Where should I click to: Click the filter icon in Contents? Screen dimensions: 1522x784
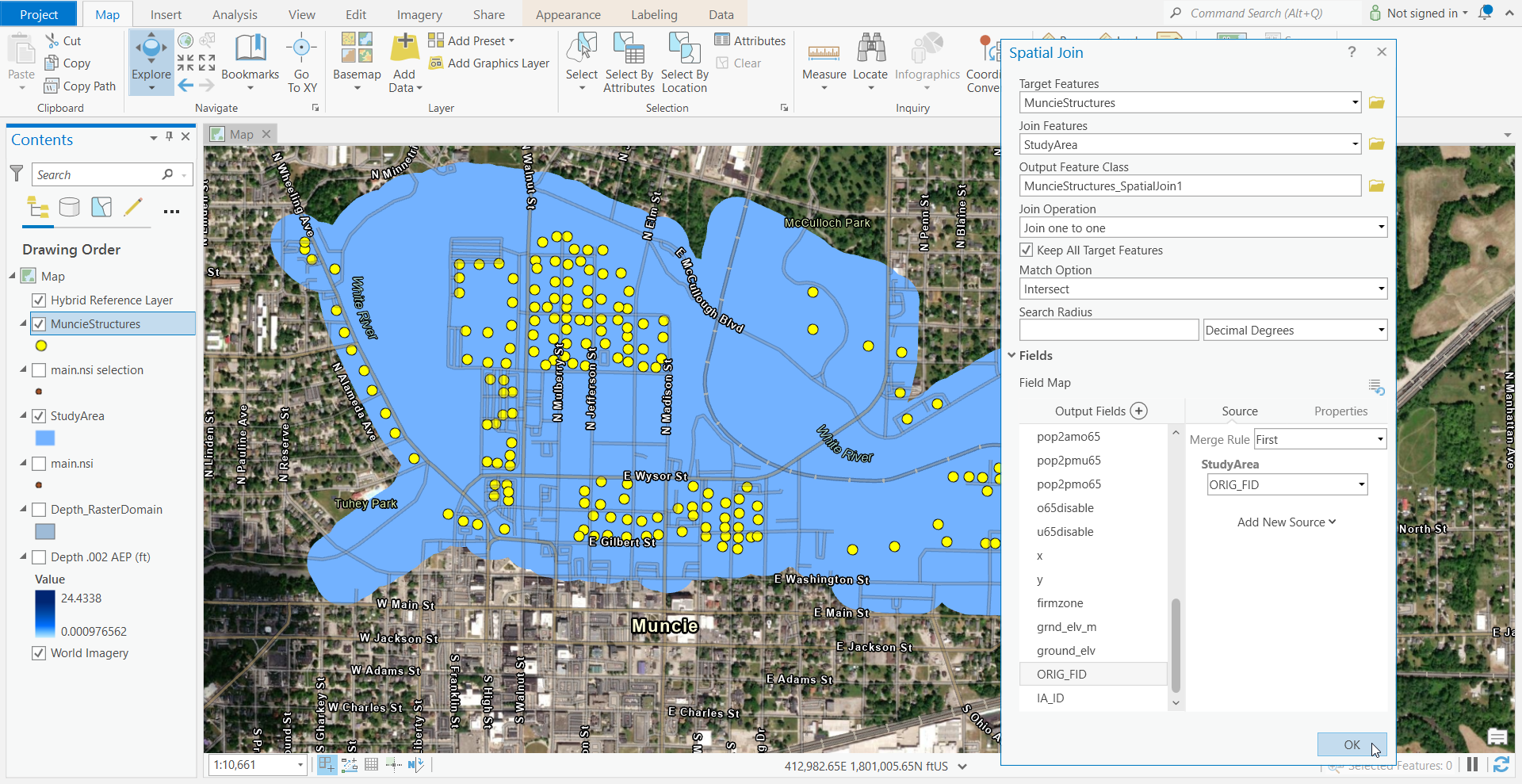click(x=17, y=174)
